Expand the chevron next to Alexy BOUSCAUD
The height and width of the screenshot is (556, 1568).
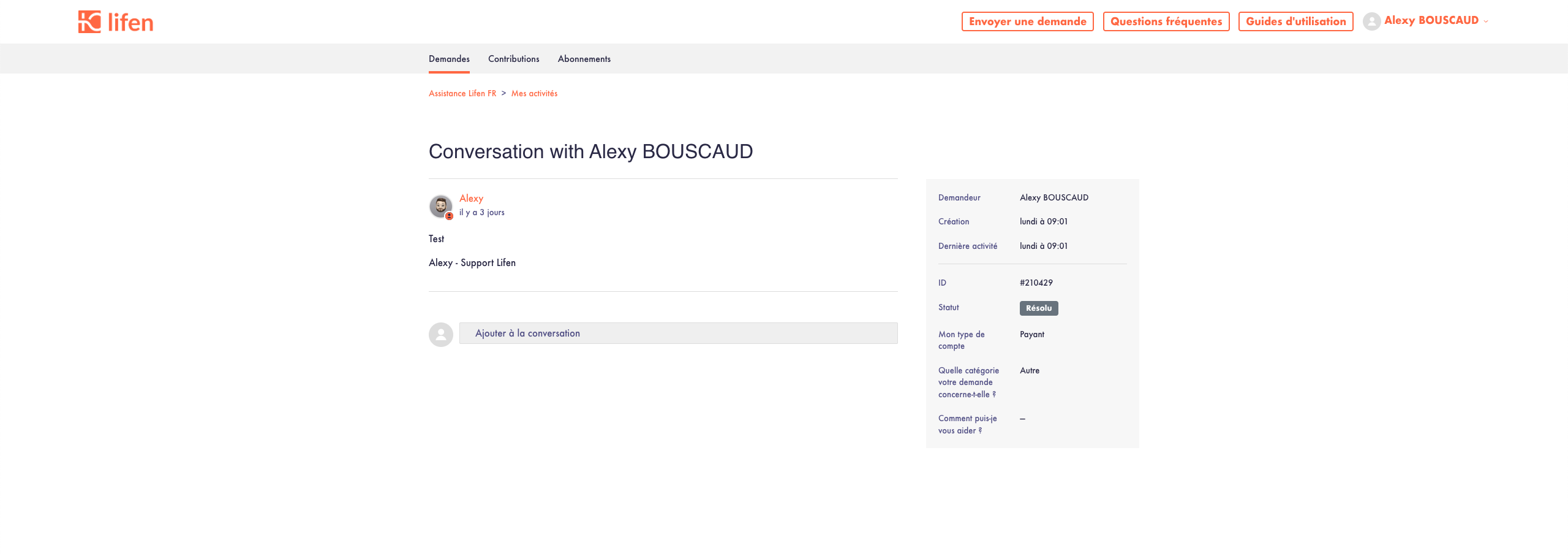tap(1486, 22)
